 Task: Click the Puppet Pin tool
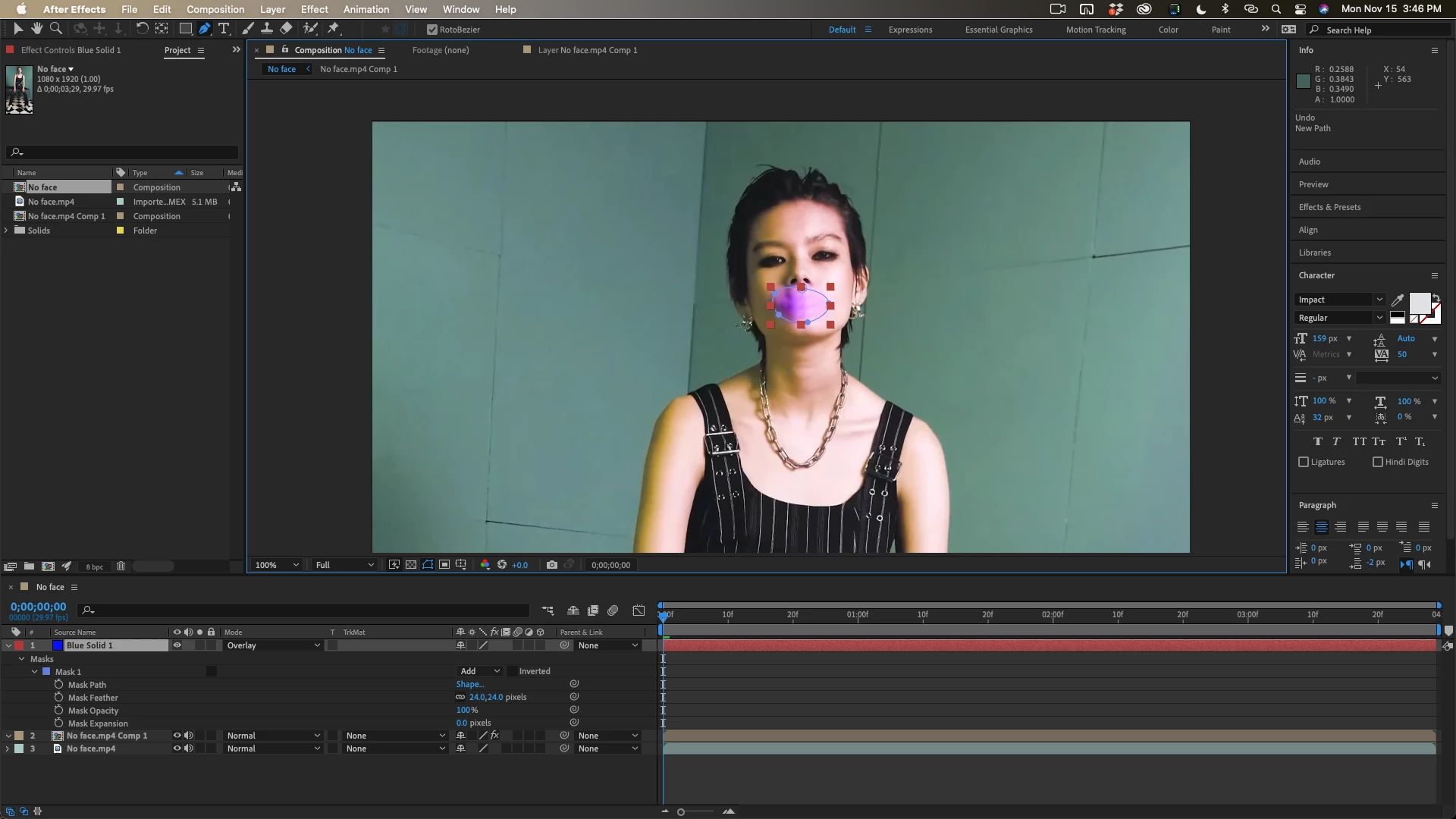click(333, 29)
